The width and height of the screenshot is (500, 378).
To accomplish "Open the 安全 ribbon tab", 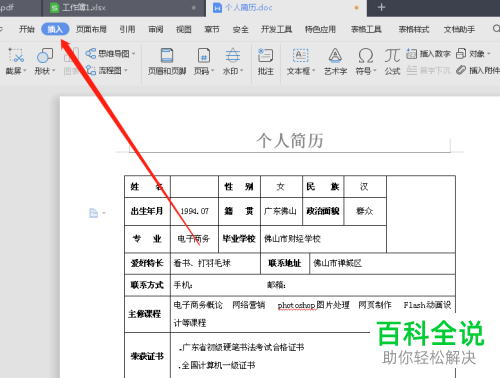I will click(x=240, y=29).
